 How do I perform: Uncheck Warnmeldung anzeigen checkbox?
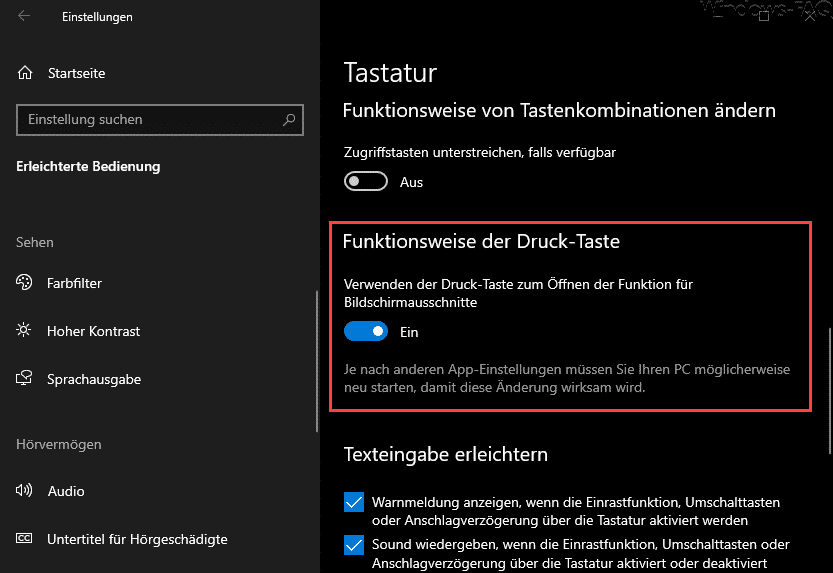tap(354, 502)
